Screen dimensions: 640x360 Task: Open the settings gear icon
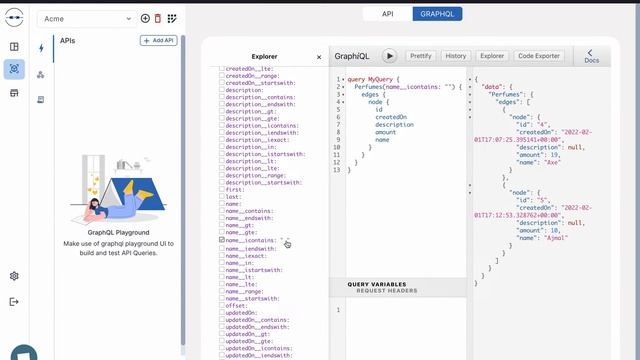14,276
